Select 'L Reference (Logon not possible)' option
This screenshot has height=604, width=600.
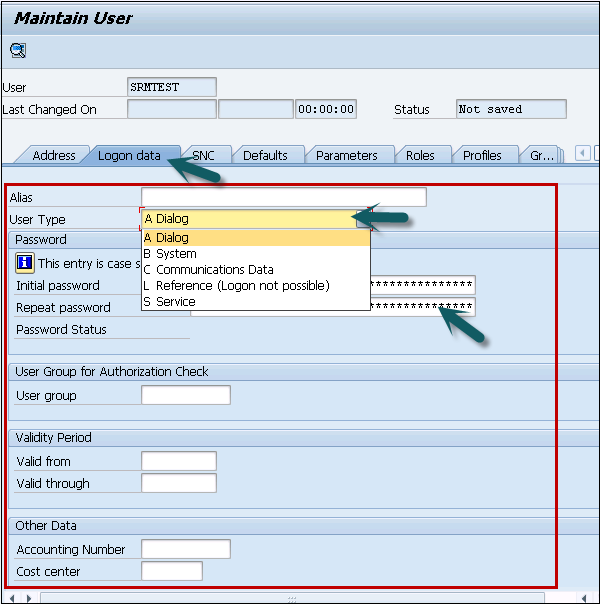click(x=256, y=286)
